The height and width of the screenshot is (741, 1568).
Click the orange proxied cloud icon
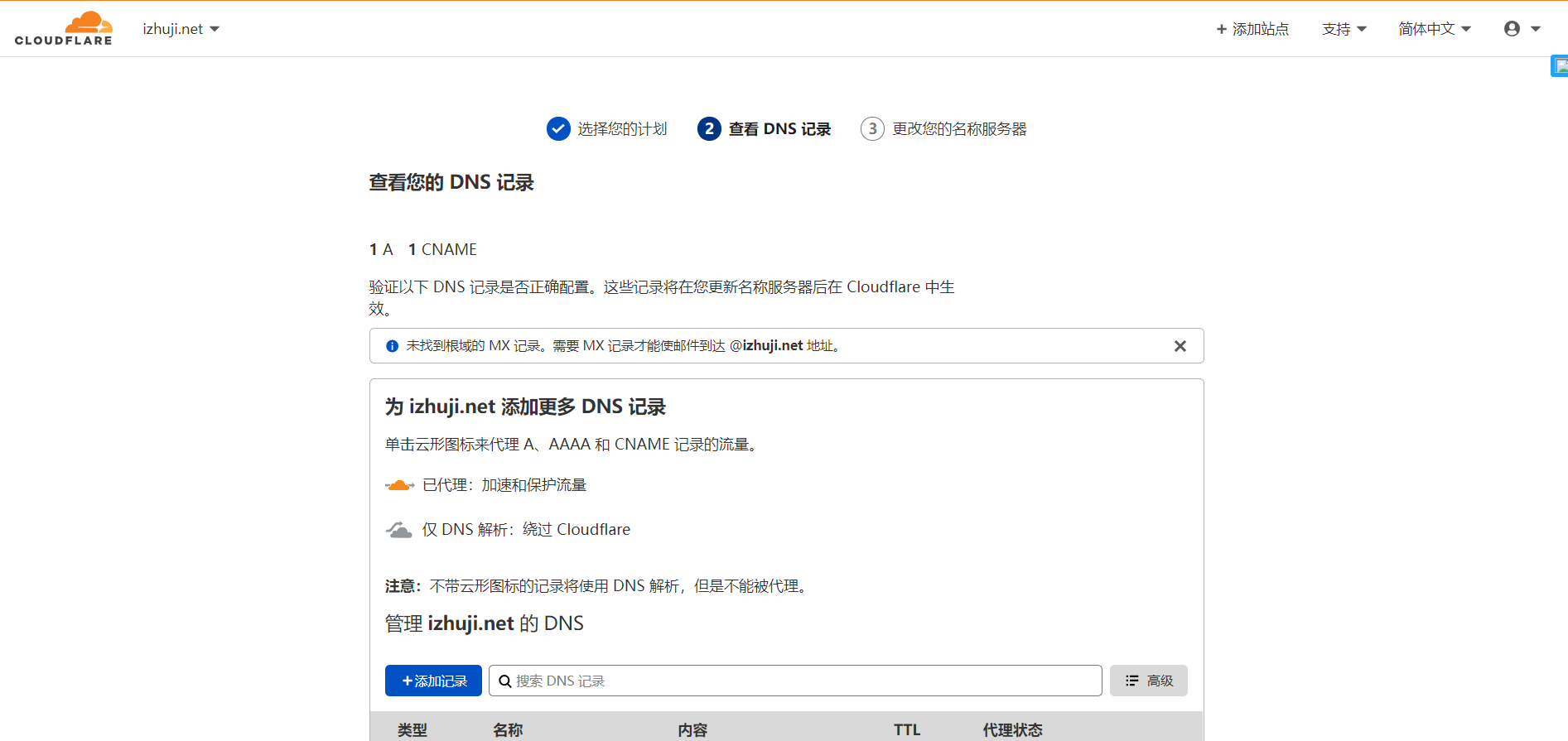point(399,485)
